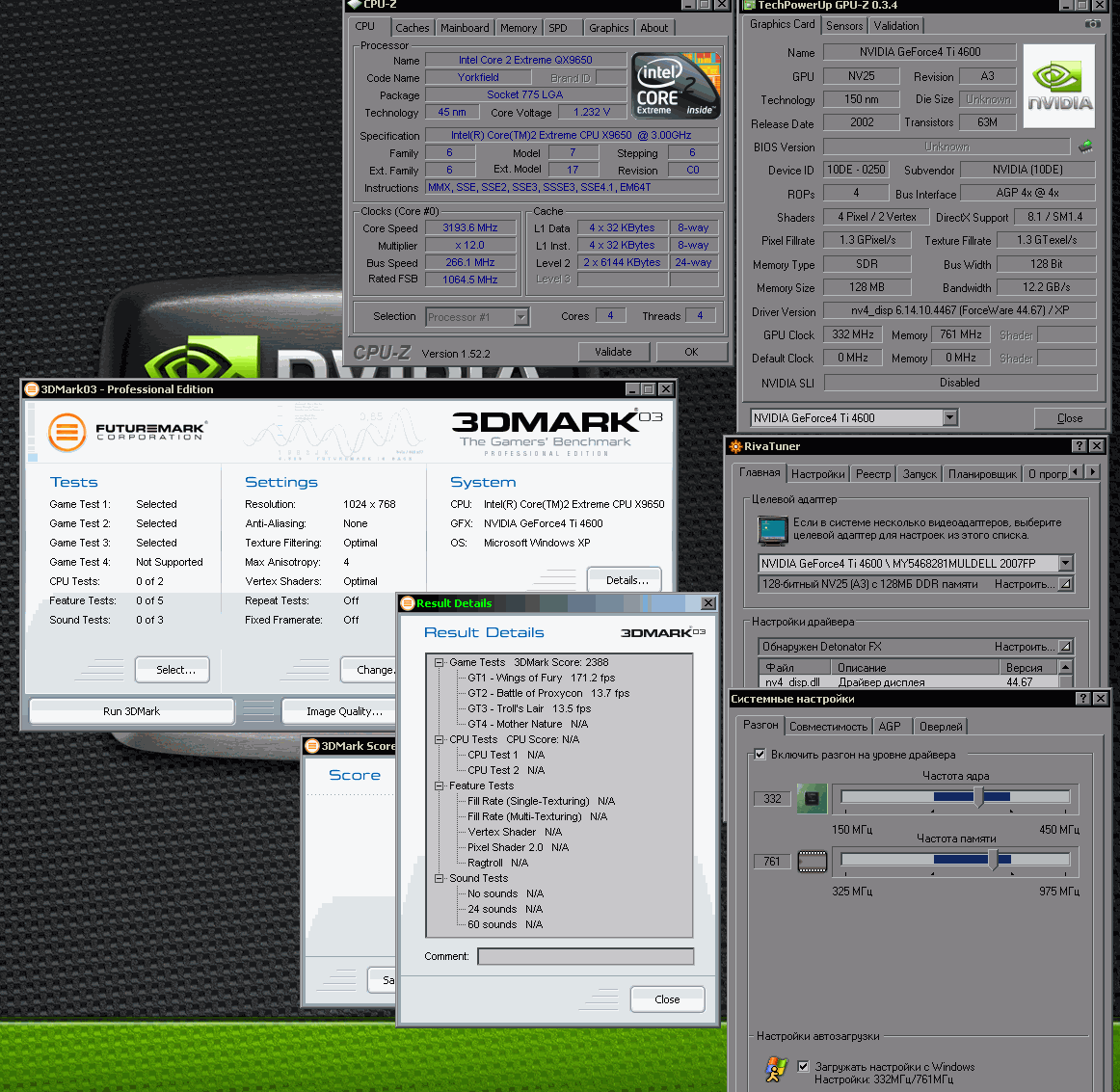Viewport: 1120px width, 1092px height.
Task: Open the Реестр tab in RivaTuner
Action: [x=873, y=474]
